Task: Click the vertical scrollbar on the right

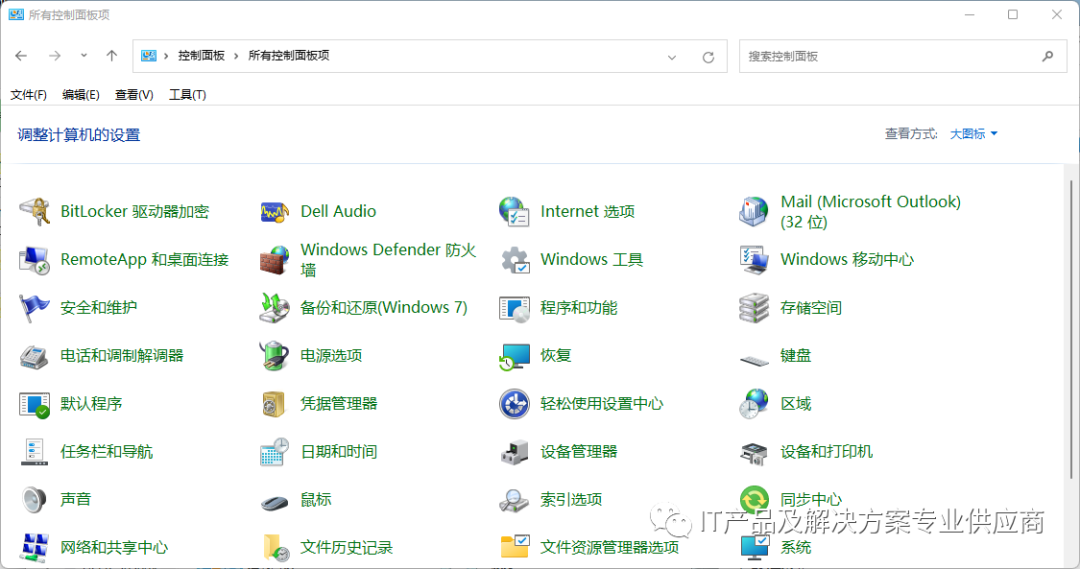Action: [1071, 329]
